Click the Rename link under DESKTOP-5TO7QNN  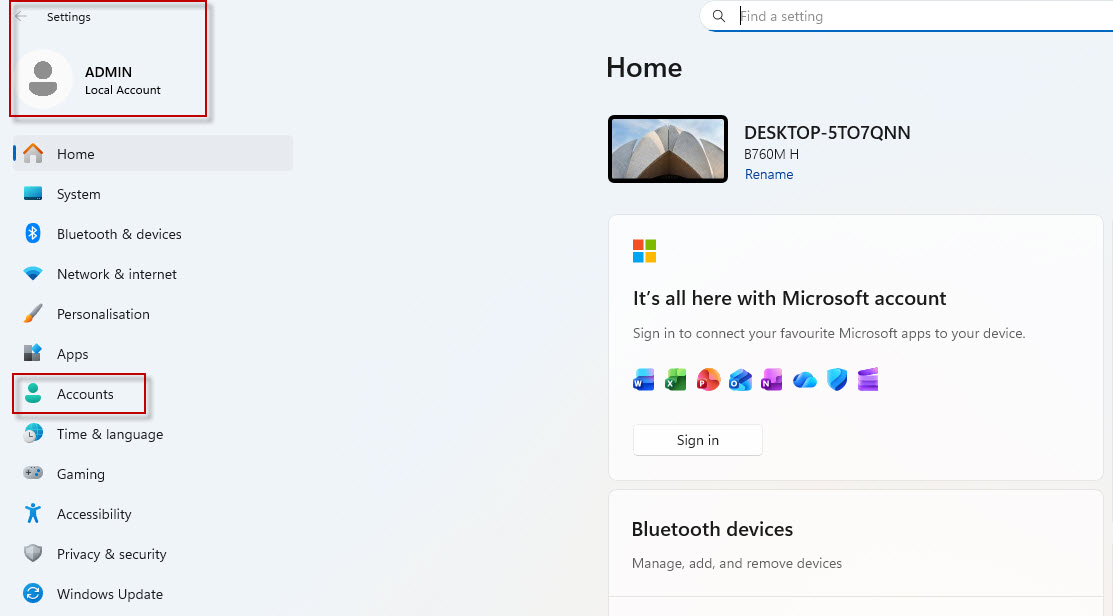click(769, 175)
